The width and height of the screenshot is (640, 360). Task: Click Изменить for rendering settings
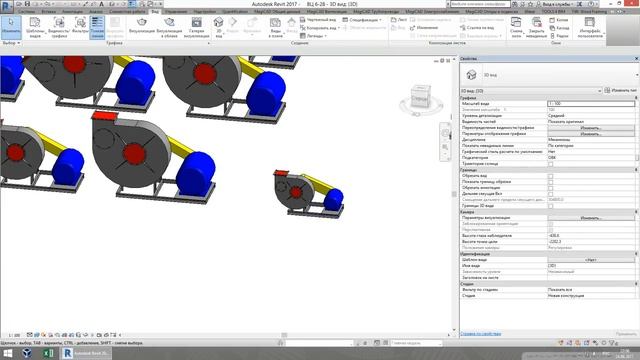coord(591,218)
